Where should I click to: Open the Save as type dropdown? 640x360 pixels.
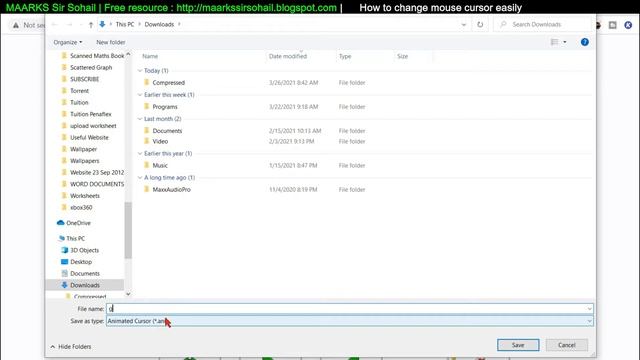click(x=350, y=321)
